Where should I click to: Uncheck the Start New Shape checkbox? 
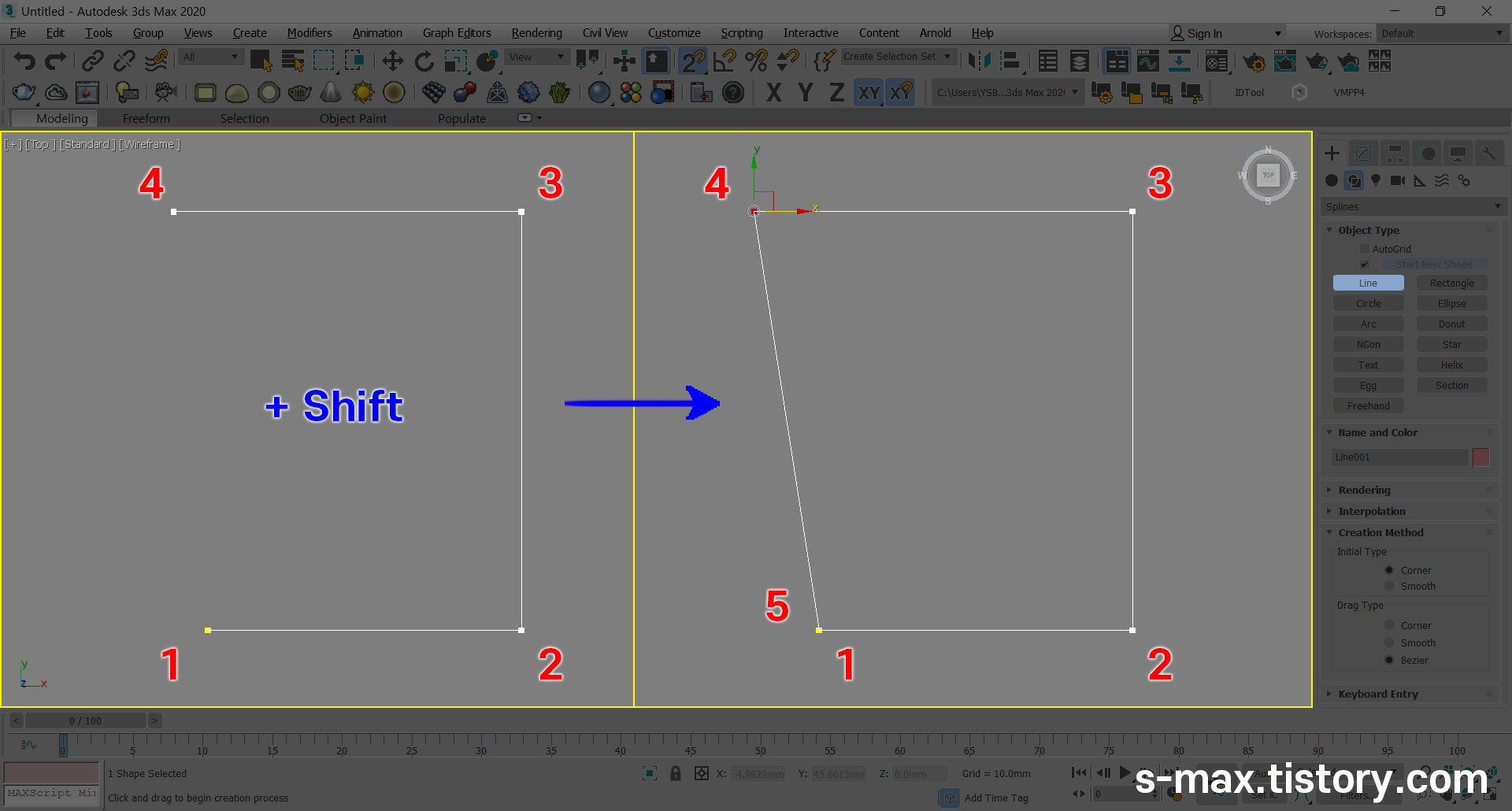tap(1365, 265)
